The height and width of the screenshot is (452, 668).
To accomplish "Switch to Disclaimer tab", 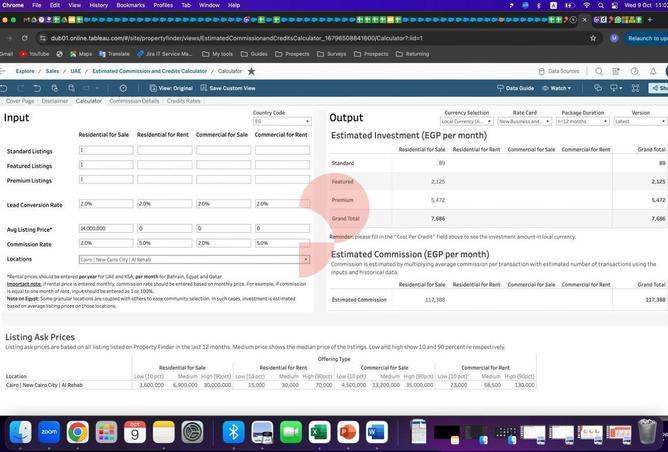I will 55,101.
